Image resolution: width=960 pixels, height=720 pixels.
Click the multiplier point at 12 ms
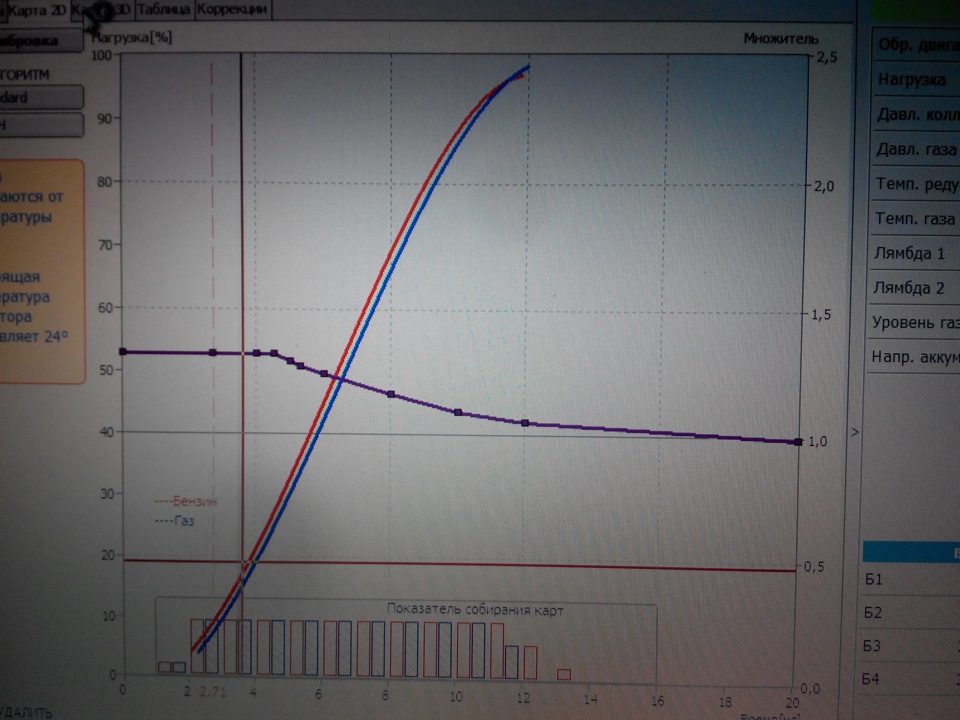(525, 423)
